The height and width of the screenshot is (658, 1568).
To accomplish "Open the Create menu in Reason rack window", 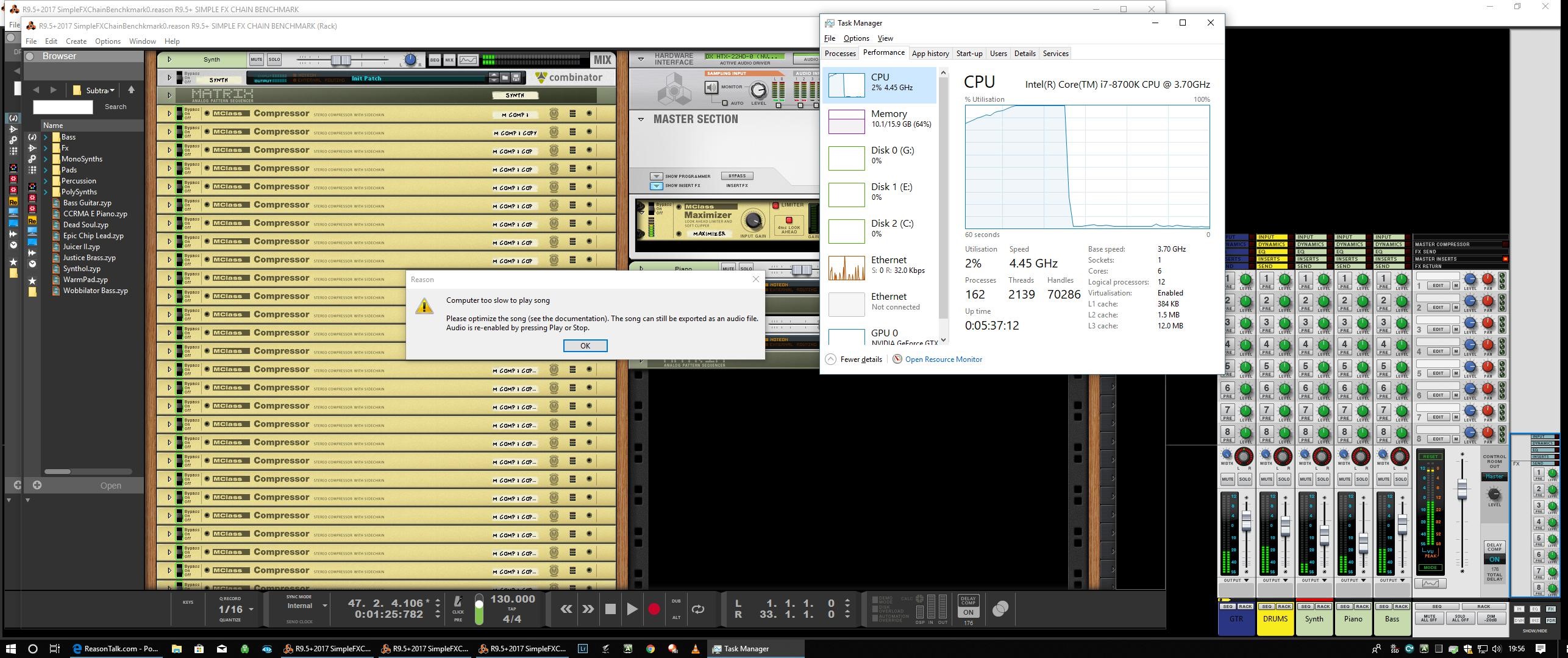I will (x=76, y=41).
